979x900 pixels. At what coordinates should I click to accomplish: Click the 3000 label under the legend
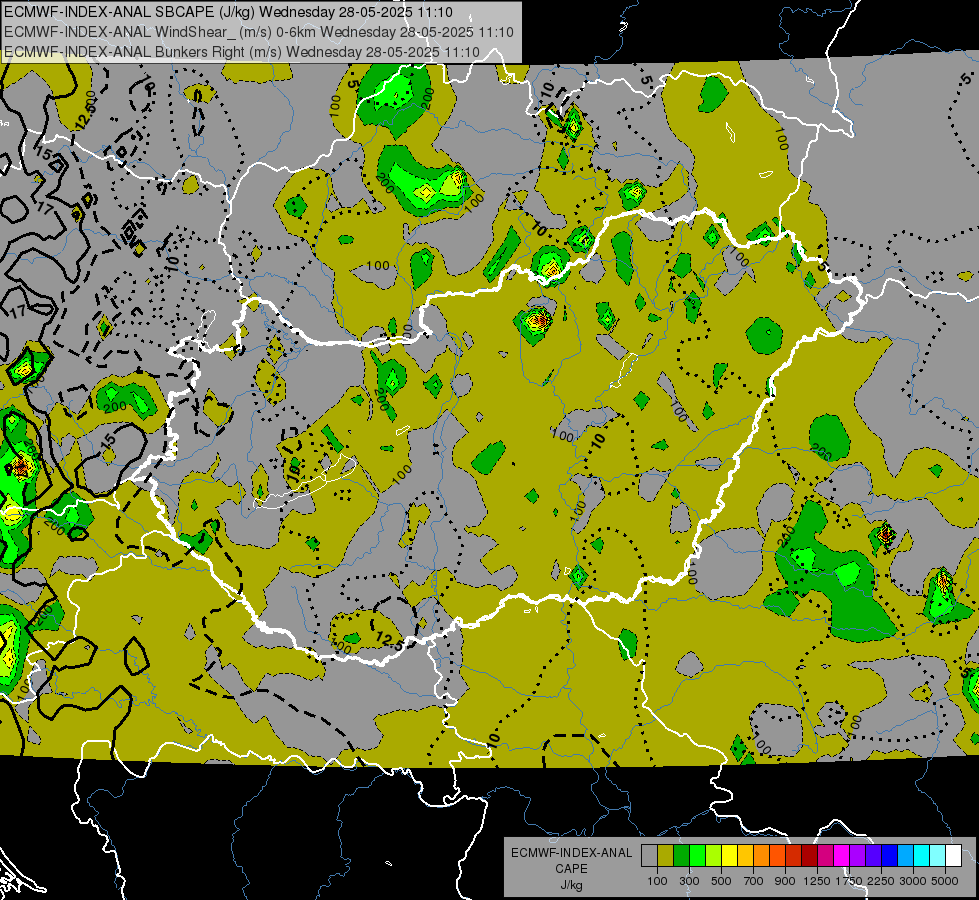coord(913,881)
